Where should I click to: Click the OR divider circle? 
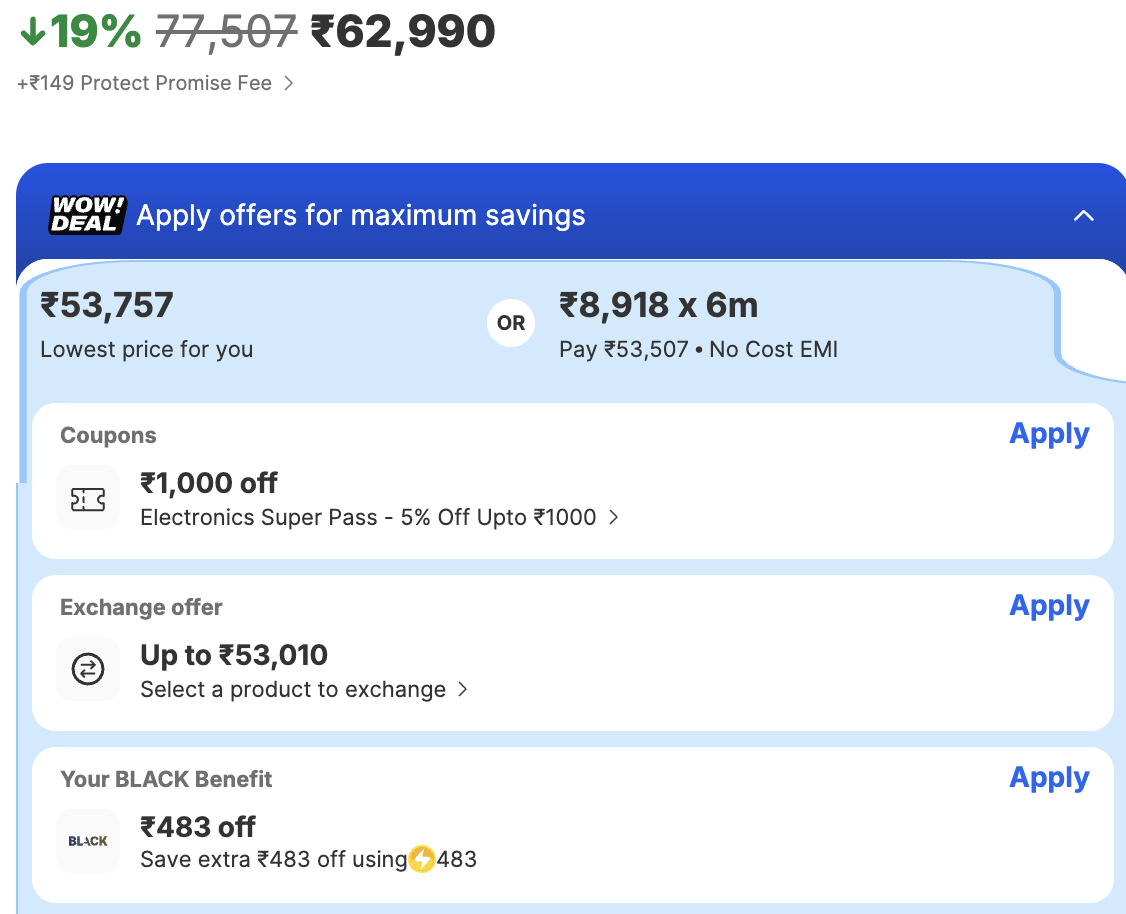[x=511, y=323]
